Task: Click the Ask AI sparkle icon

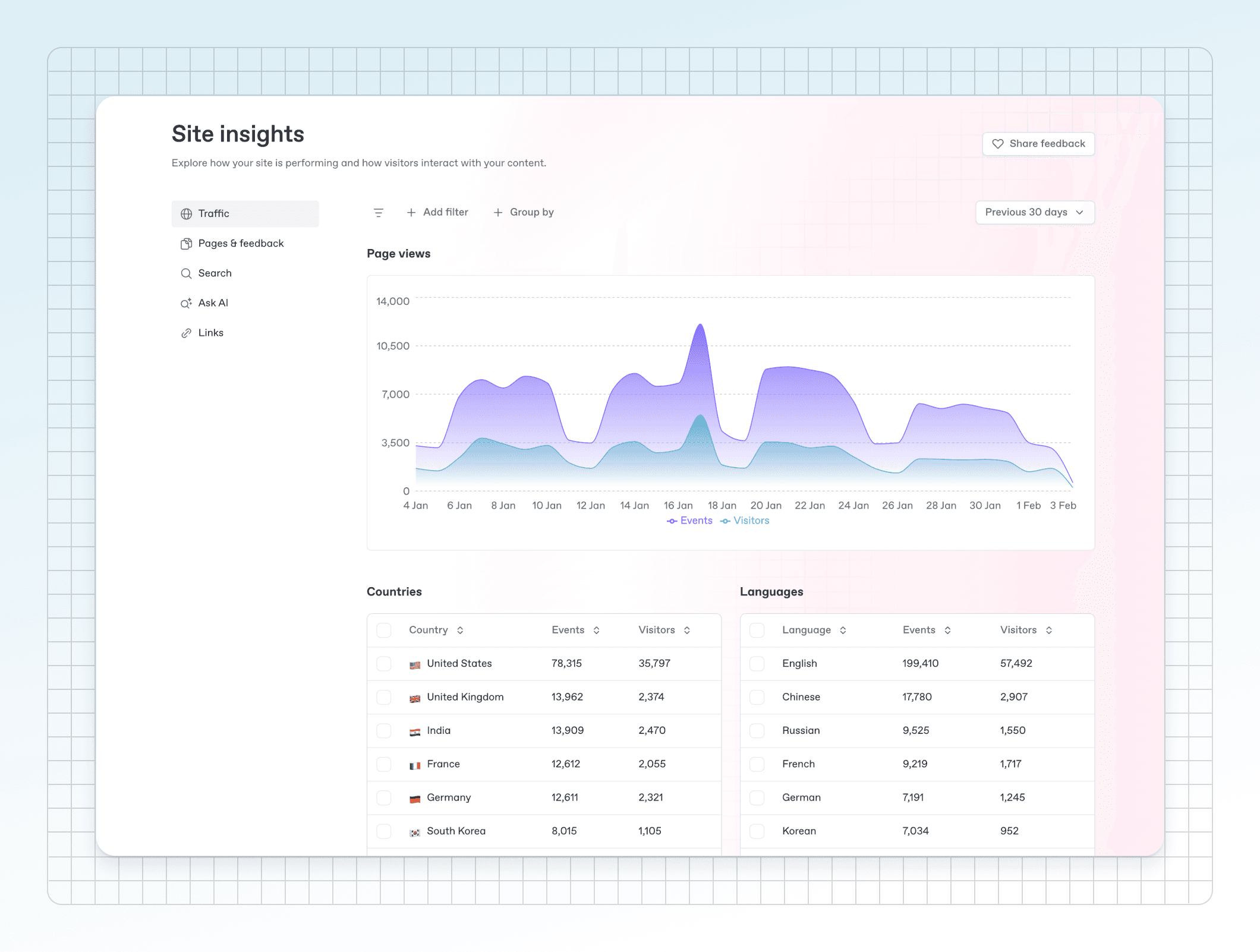Action: pos(186,303)
